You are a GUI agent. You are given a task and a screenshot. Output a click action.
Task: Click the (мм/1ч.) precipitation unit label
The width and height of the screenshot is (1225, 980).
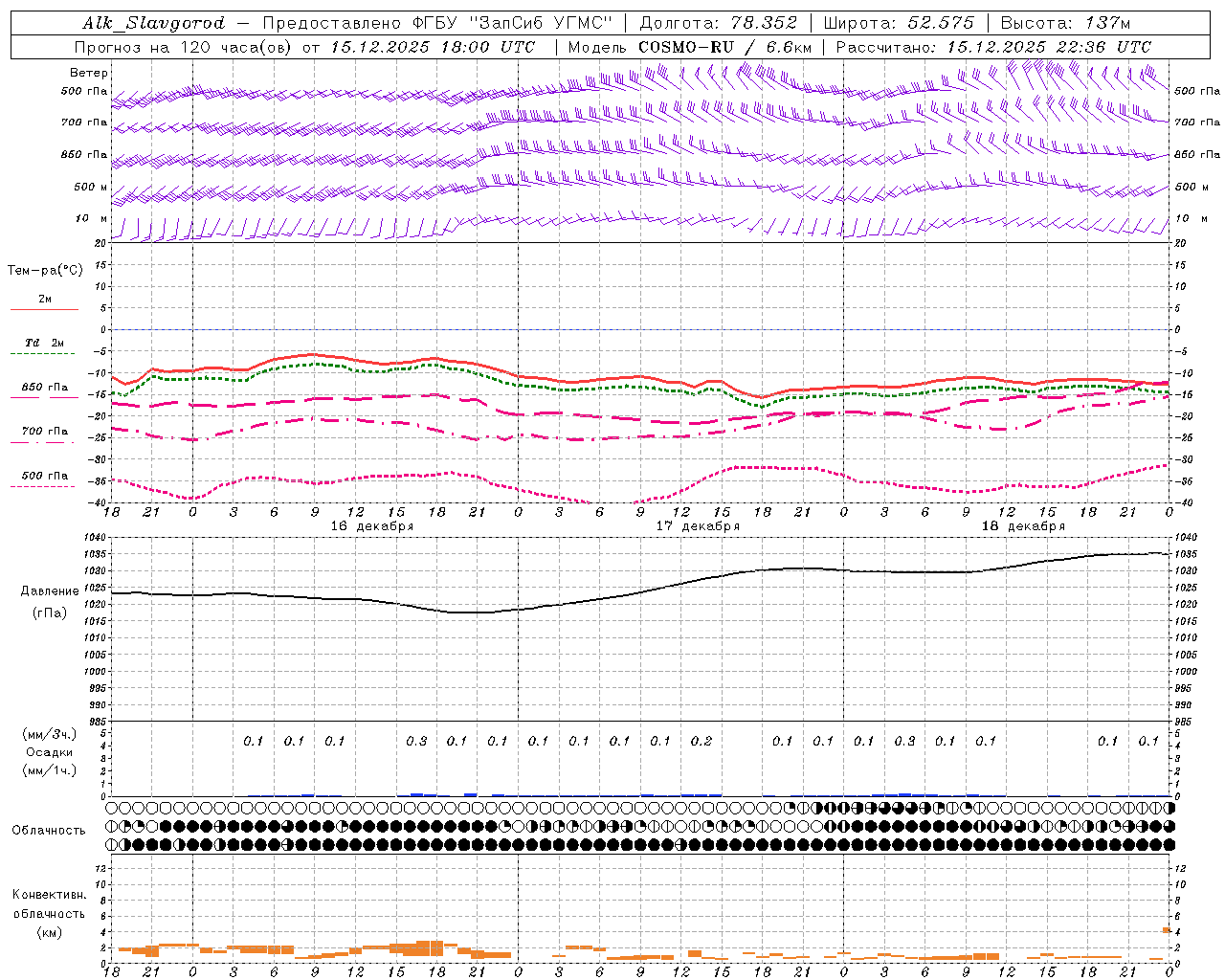(50, 770)
